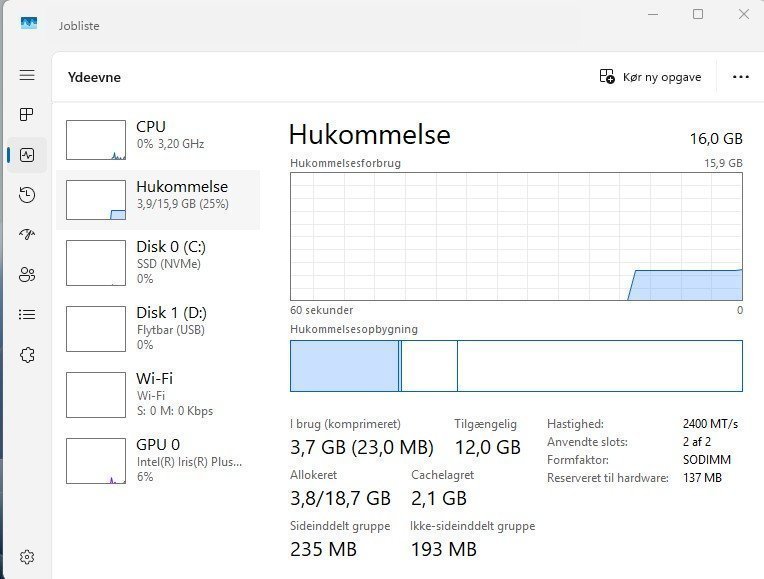Click the Hukommelsesopbygning composition bar
Viewport: 764px width, 579px height.
[516, 366]
